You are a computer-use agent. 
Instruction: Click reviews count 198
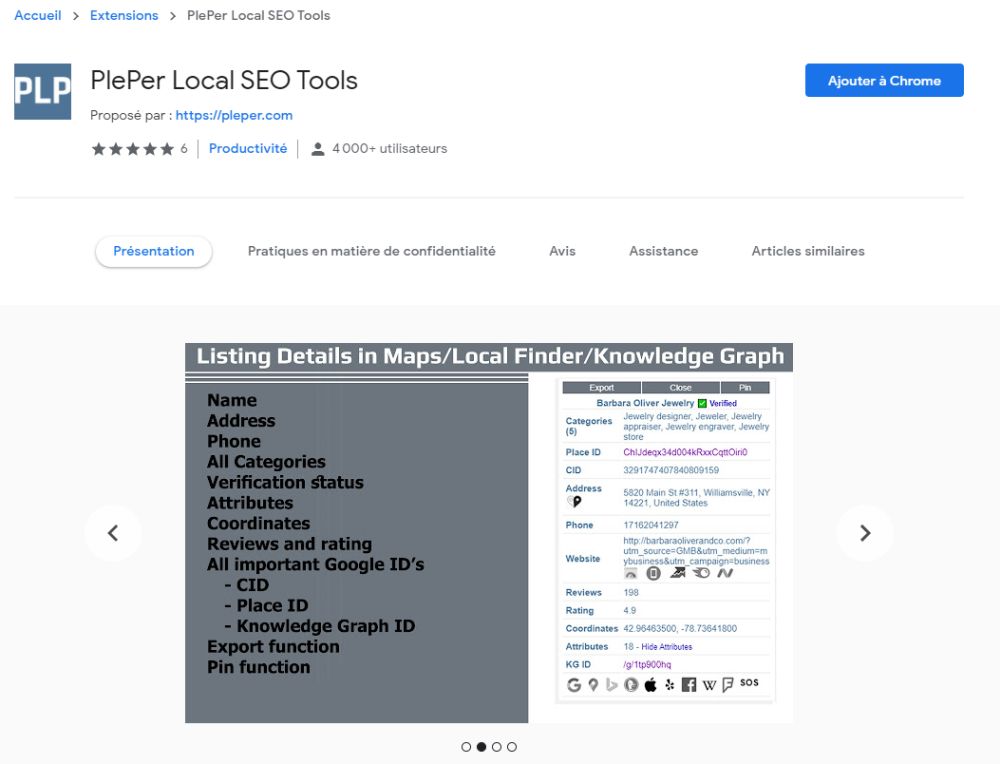(x=631, y=592)
